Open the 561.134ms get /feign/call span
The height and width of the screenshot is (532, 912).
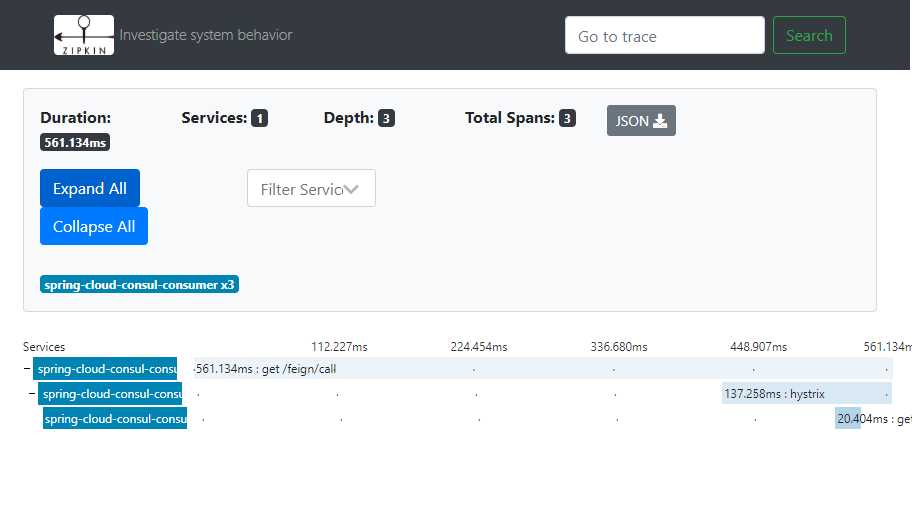543,369
